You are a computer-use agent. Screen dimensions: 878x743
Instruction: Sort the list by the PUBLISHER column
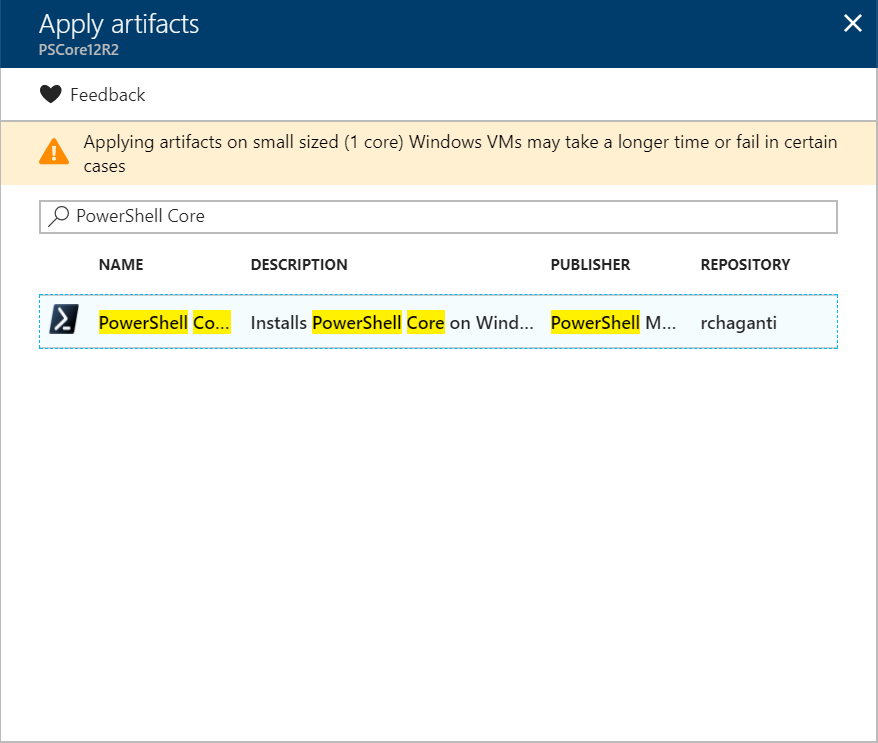tap(590, 265)
